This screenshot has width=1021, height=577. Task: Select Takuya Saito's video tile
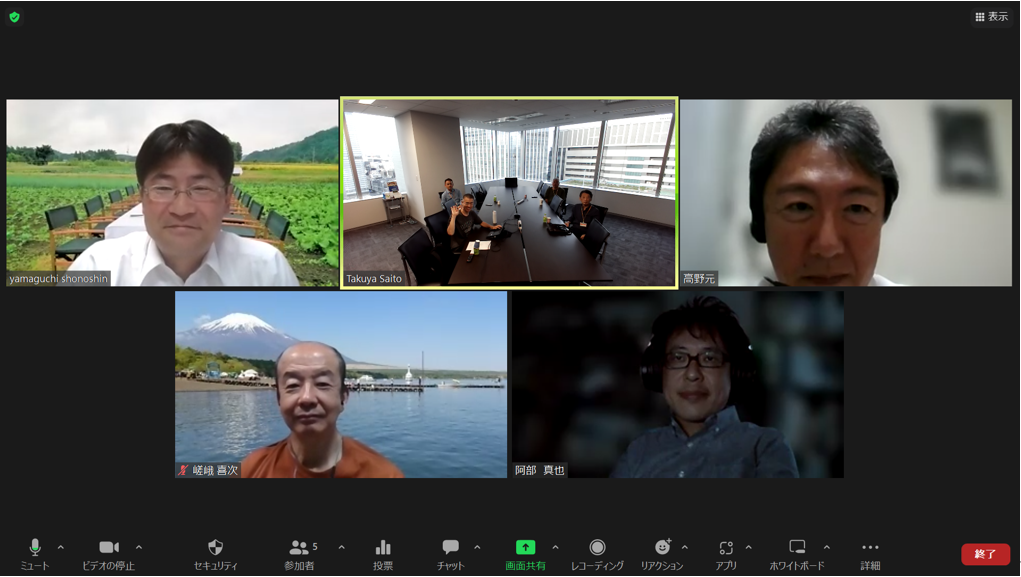509,192
